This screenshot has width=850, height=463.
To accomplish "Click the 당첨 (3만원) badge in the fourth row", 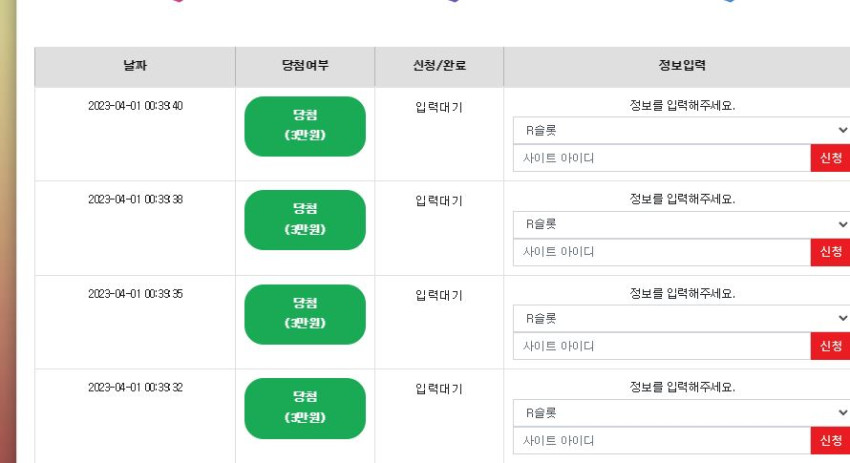I will click(x=305, y=408).
